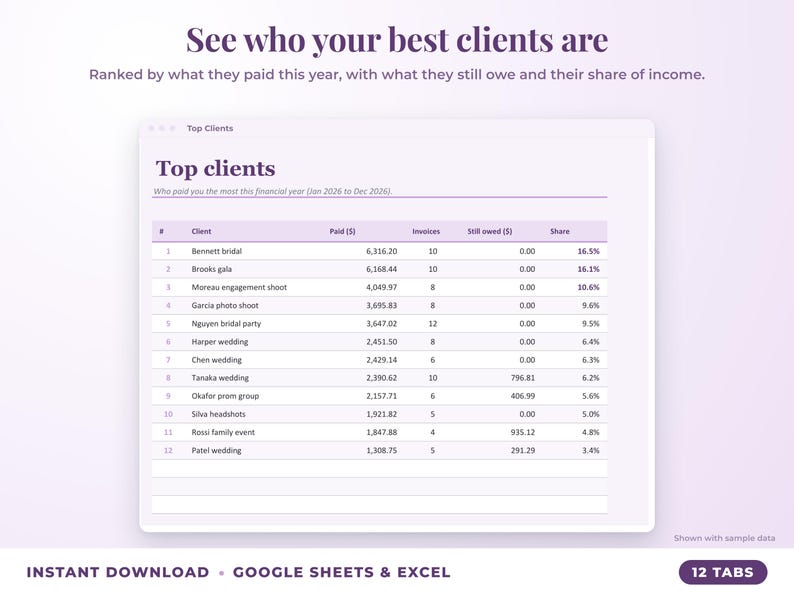Click the Still owed ($) column header

tap(490, 231)
